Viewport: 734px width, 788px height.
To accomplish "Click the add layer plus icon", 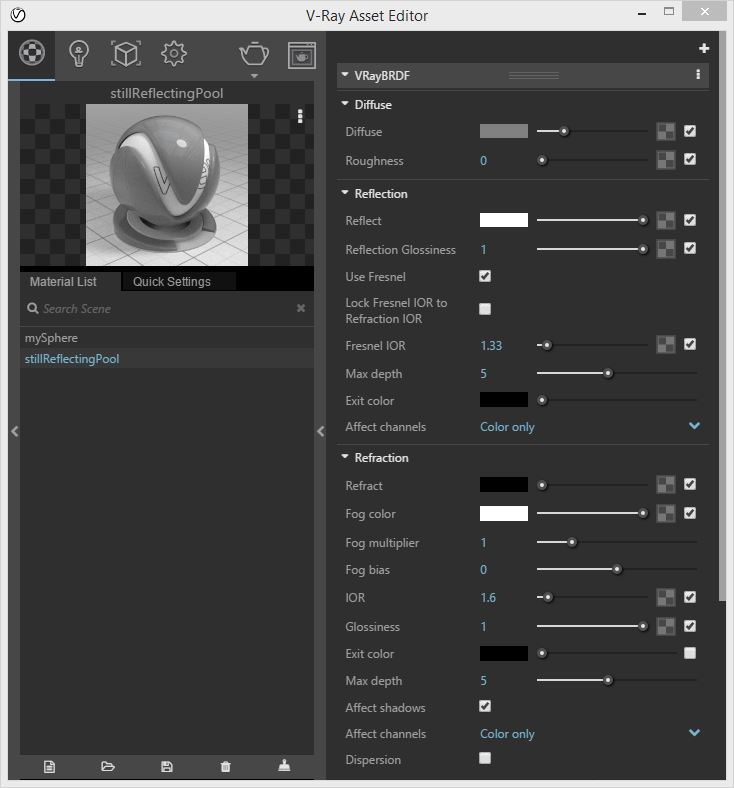I will click(704, 48).
